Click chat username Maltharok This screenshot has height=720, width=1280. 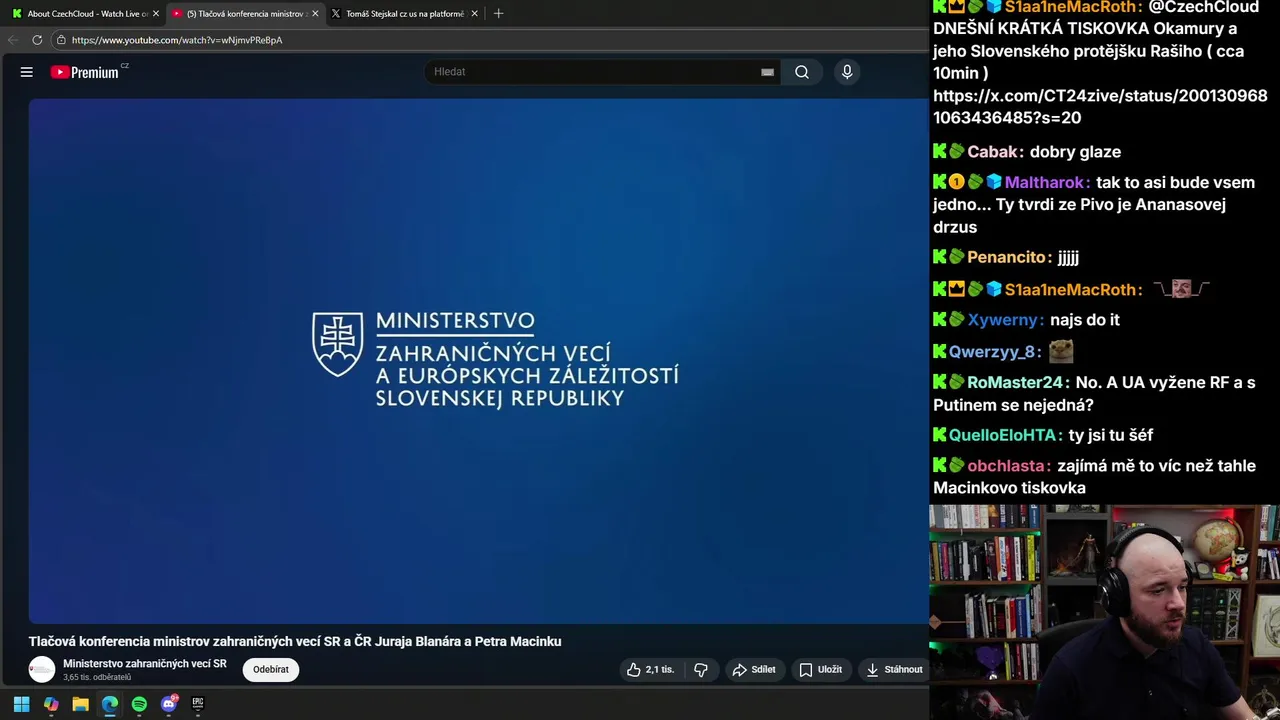(1044, 183)
